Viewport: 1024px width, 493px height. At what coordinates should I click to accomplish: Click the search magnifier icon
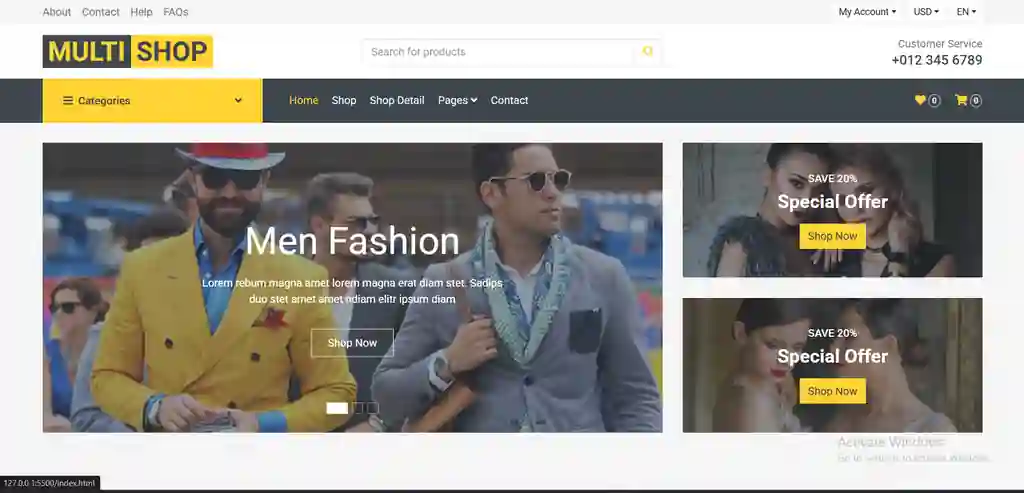[647, 51]
